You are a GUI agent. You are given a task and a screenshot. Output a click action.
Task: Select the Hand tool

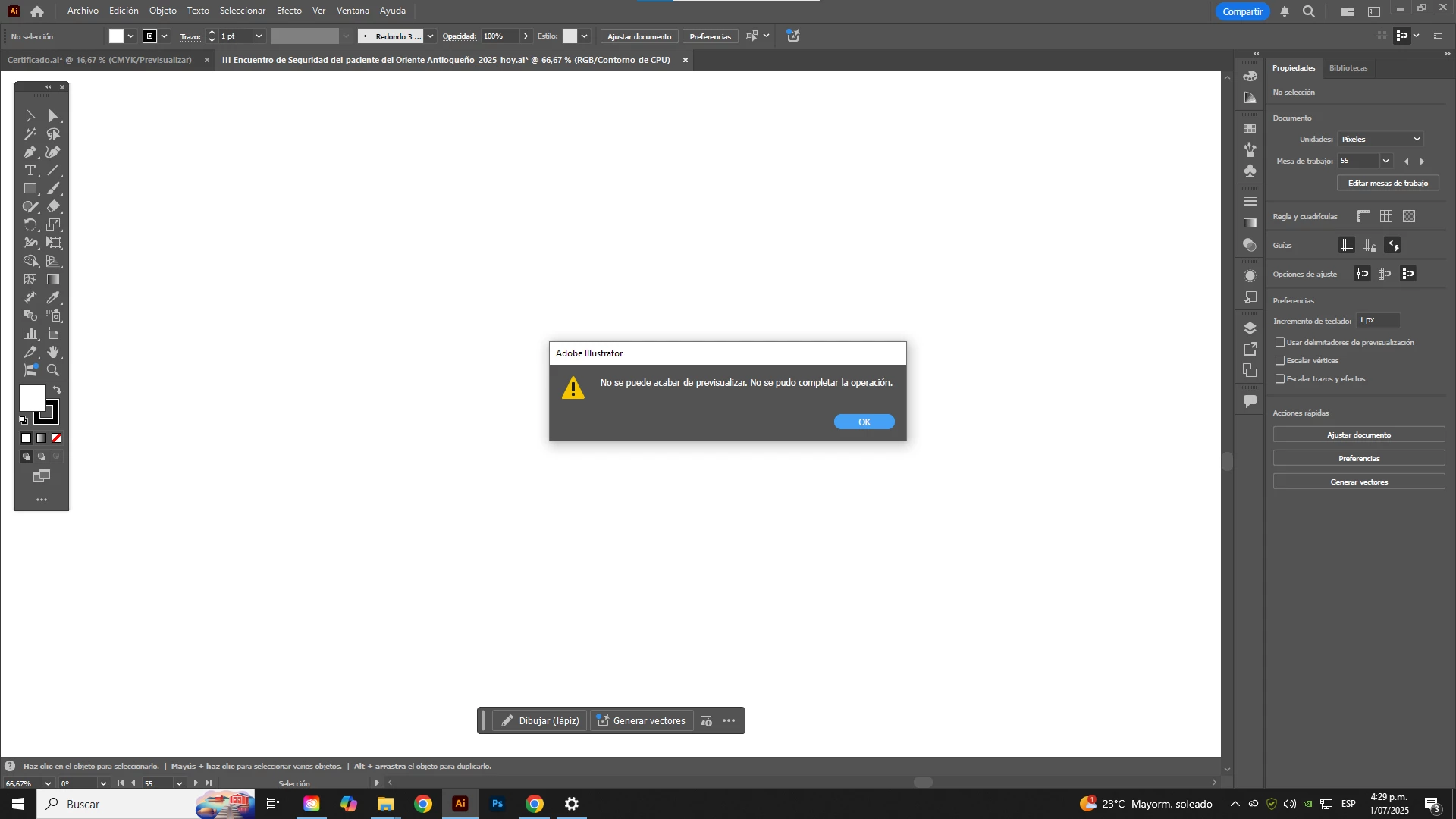[53, 353]
